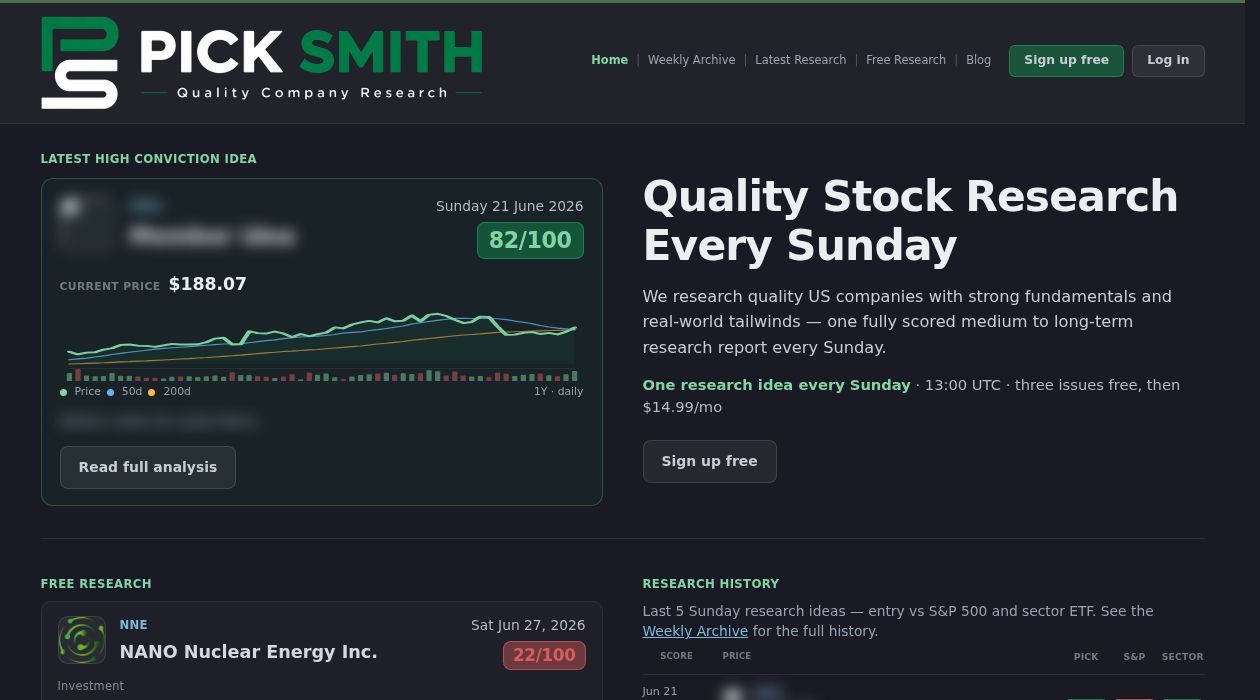Open Free Research in the navigation
The height and width of the screenshot is (700, 1260).
tap(906, 60)
